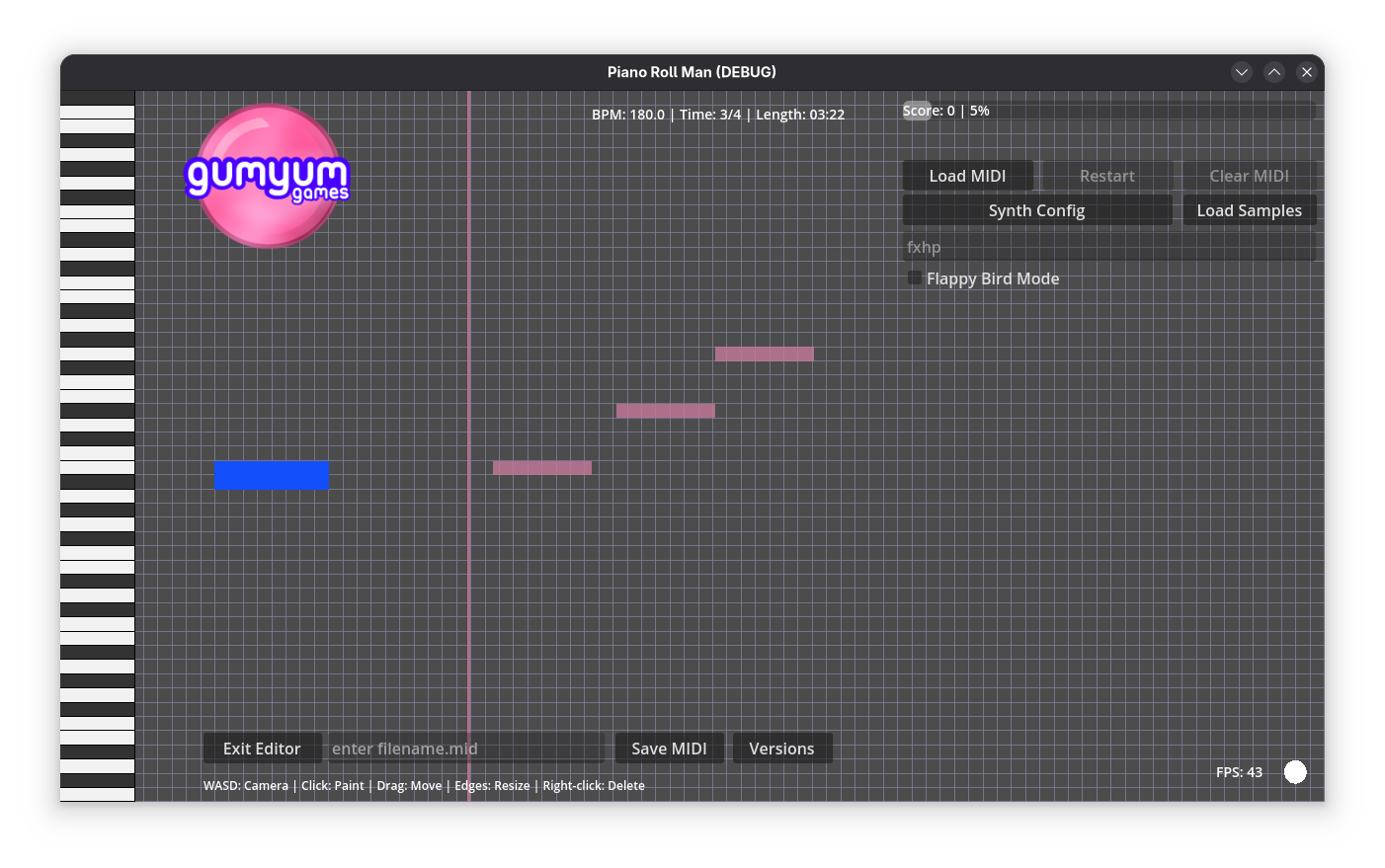Open the Versions list
This screenshot has width=1385, height=868.
click(x=781, y=749)
